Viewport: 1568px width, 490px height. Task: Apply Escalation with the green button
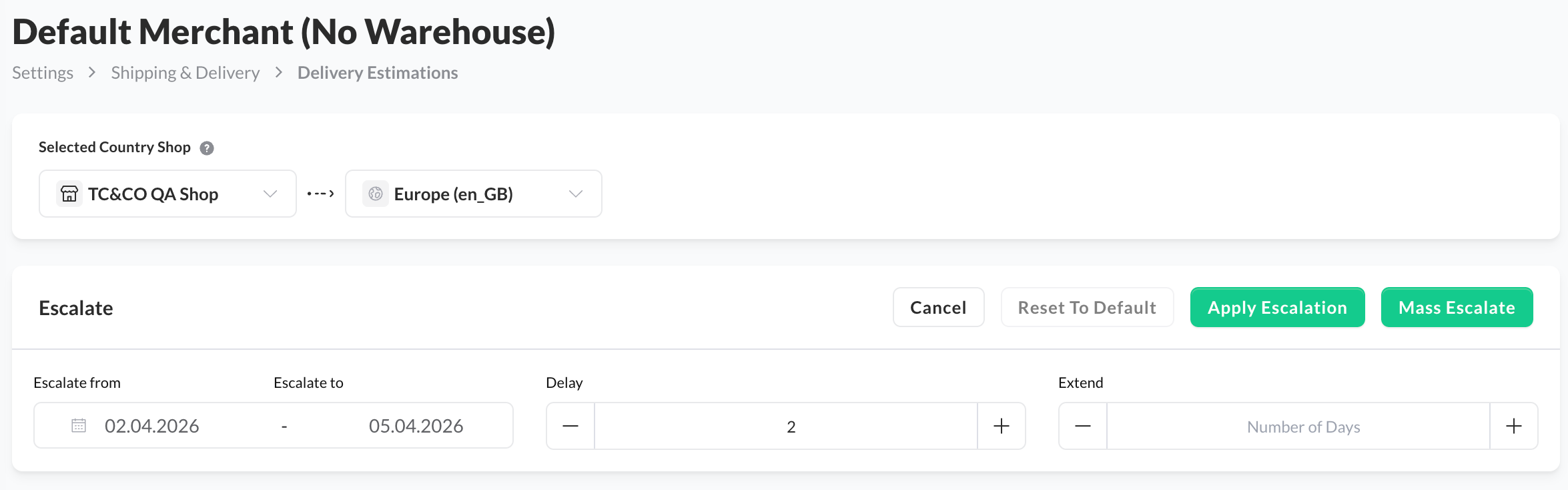click(1277, 307)
